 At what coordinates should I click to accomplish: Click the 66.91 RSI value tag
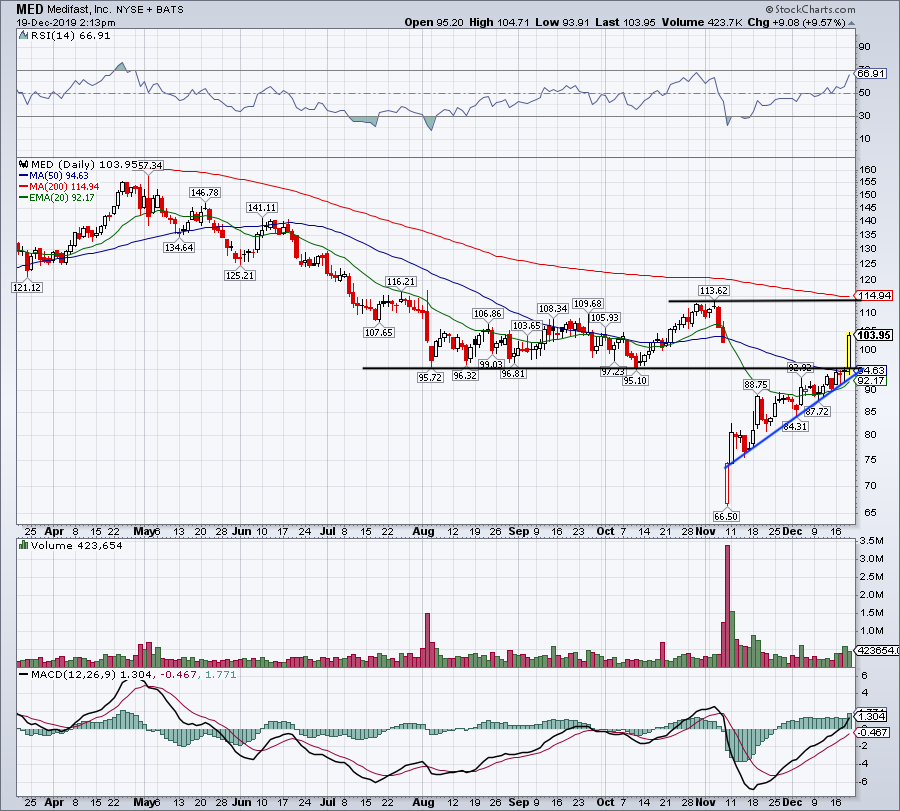(871, 73)
